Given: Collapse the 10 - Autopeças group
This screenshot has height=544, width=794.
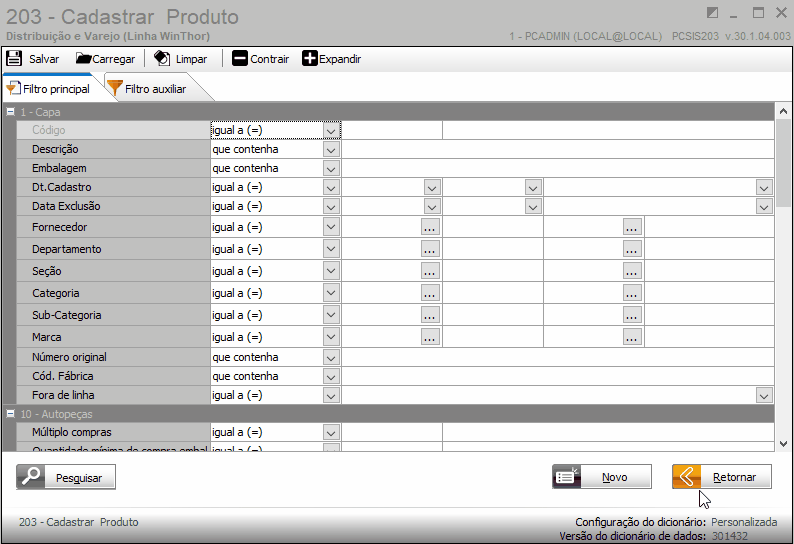Looking at the screenshot, I should 10,413.
